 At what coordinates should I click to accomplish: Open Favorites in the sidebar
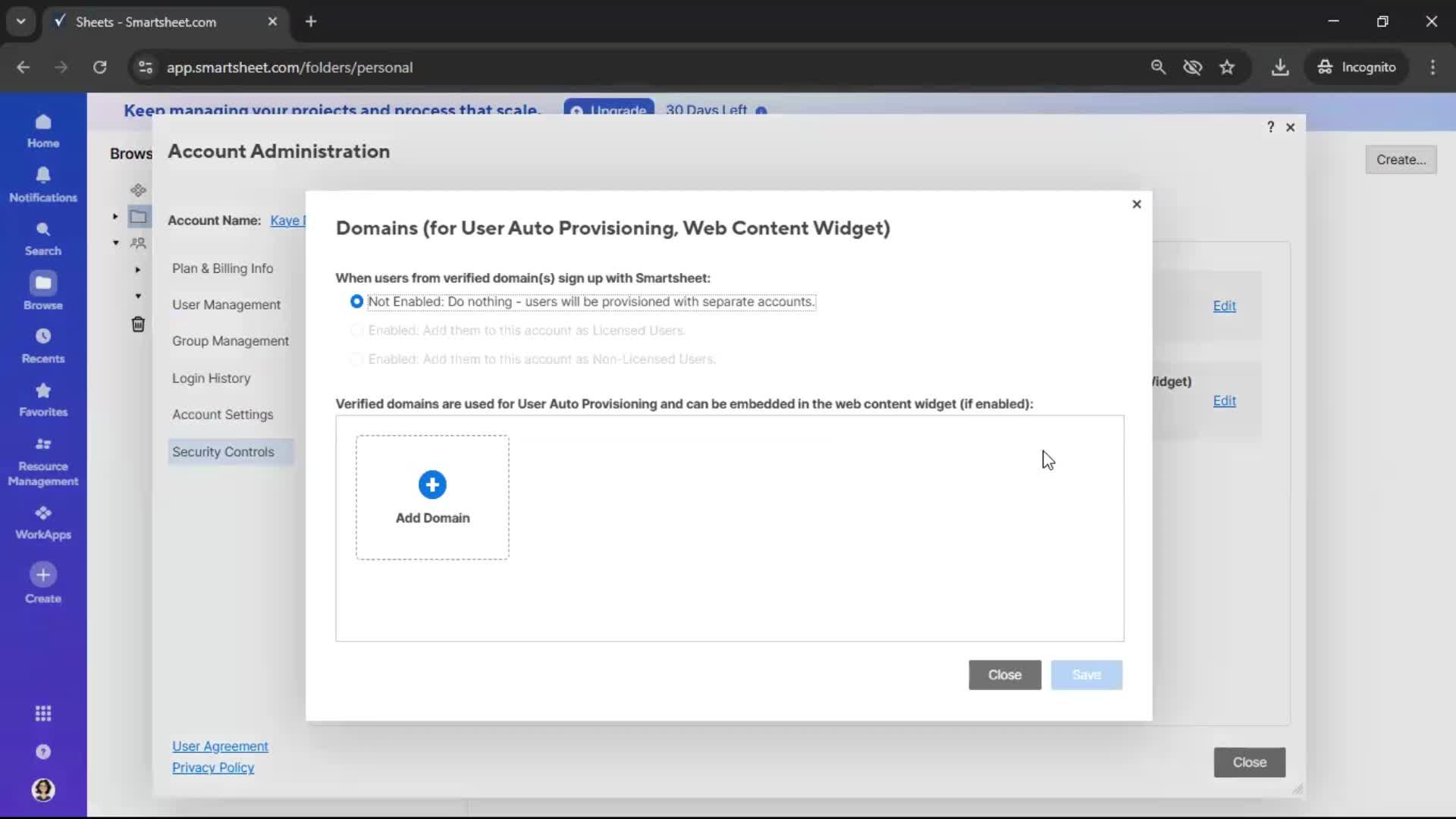[x=43, y=397]
